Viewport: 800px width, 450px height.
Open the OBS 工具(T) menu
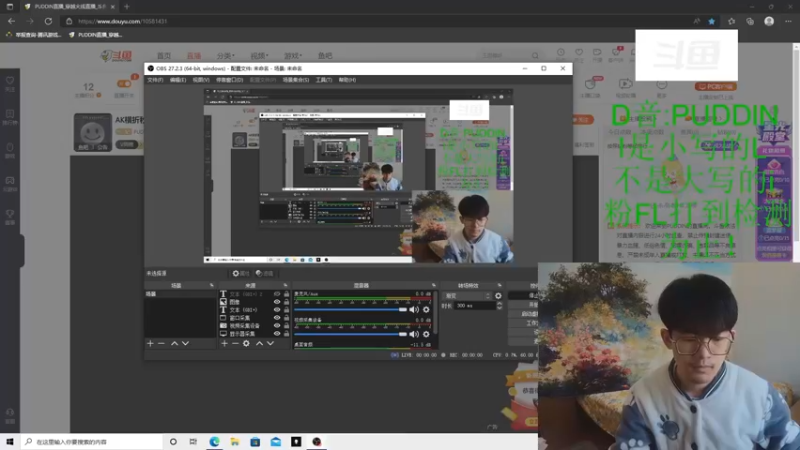click(x=323, y=80)
